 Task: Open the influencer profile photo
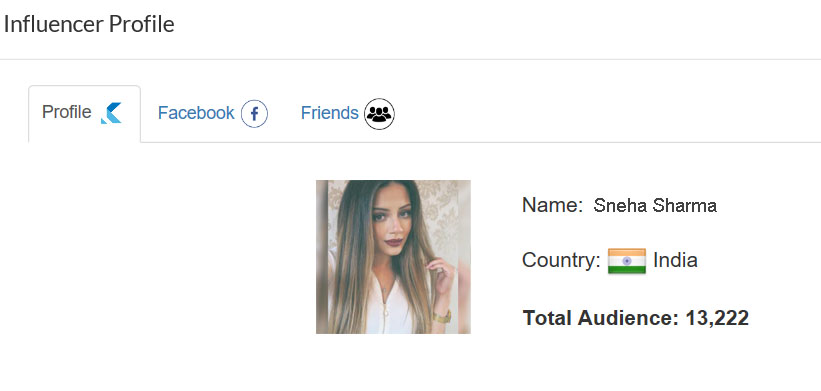(x=393, y=257)
